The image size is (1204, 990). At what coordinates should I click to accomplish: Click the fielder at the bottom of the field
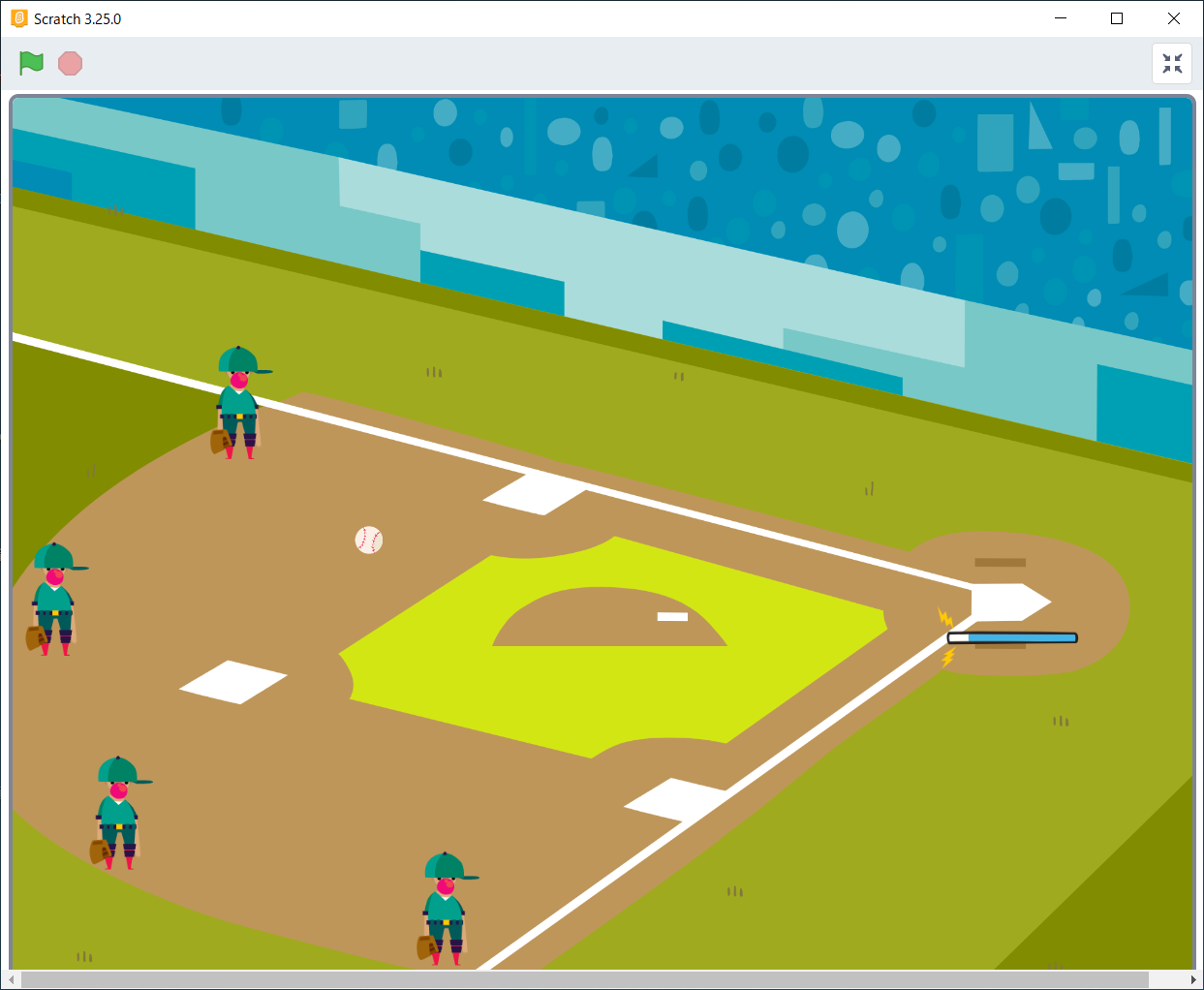pos(446,909)
